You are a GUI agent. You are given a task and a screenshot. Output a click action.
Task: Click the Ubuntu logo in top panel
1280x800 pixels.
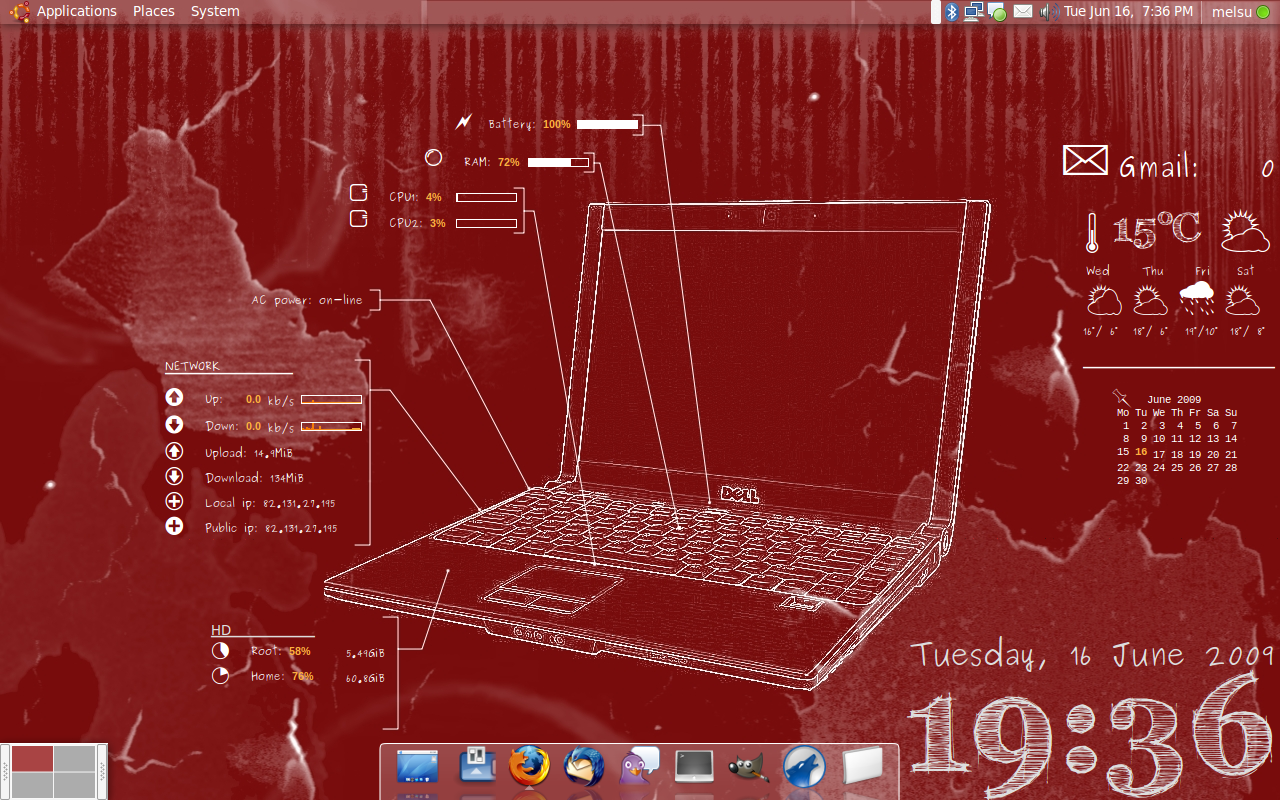pos(20,11)
